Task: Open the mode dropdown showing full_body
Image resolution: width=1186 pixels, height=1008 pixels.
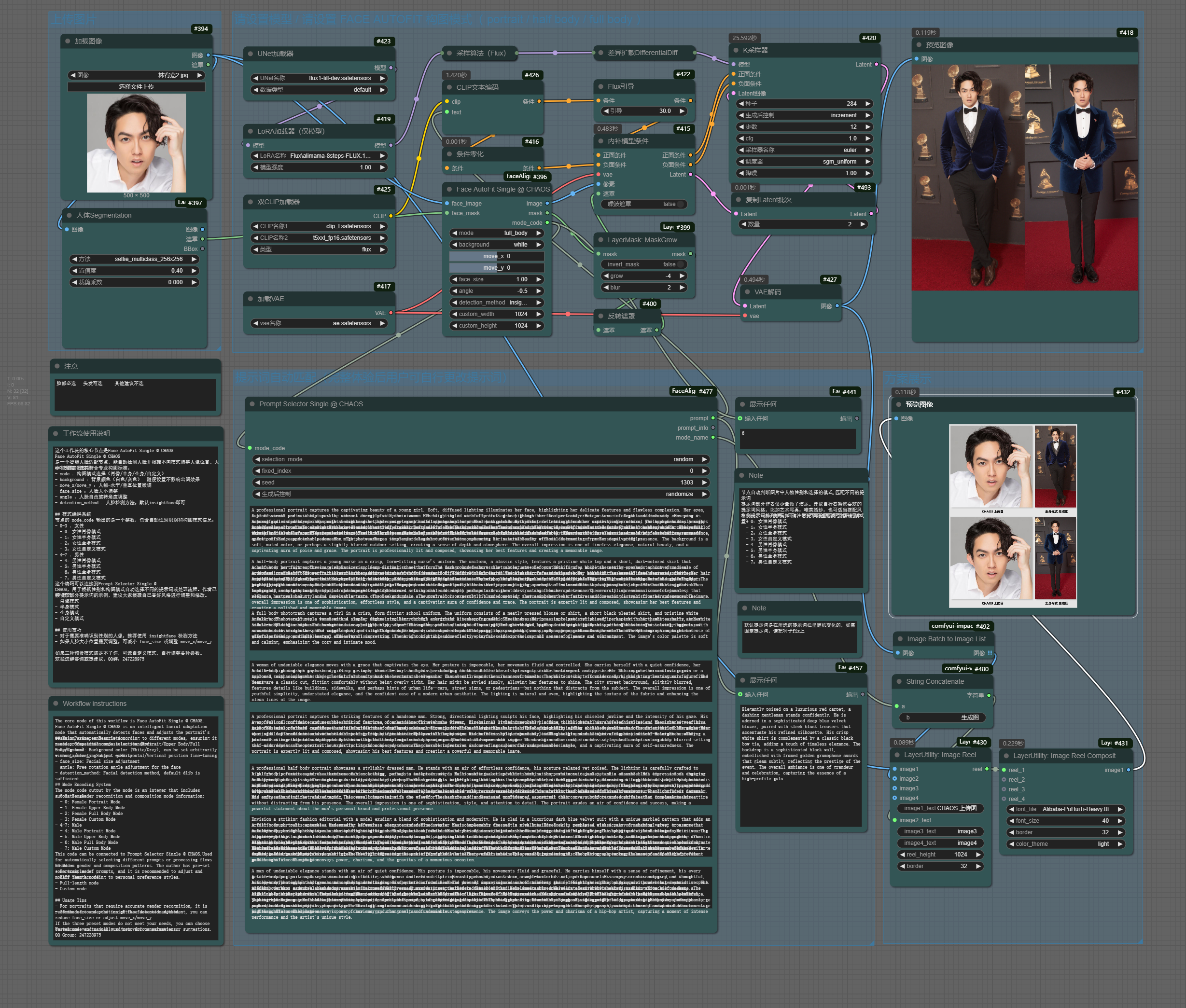Action: coord(496,233)
